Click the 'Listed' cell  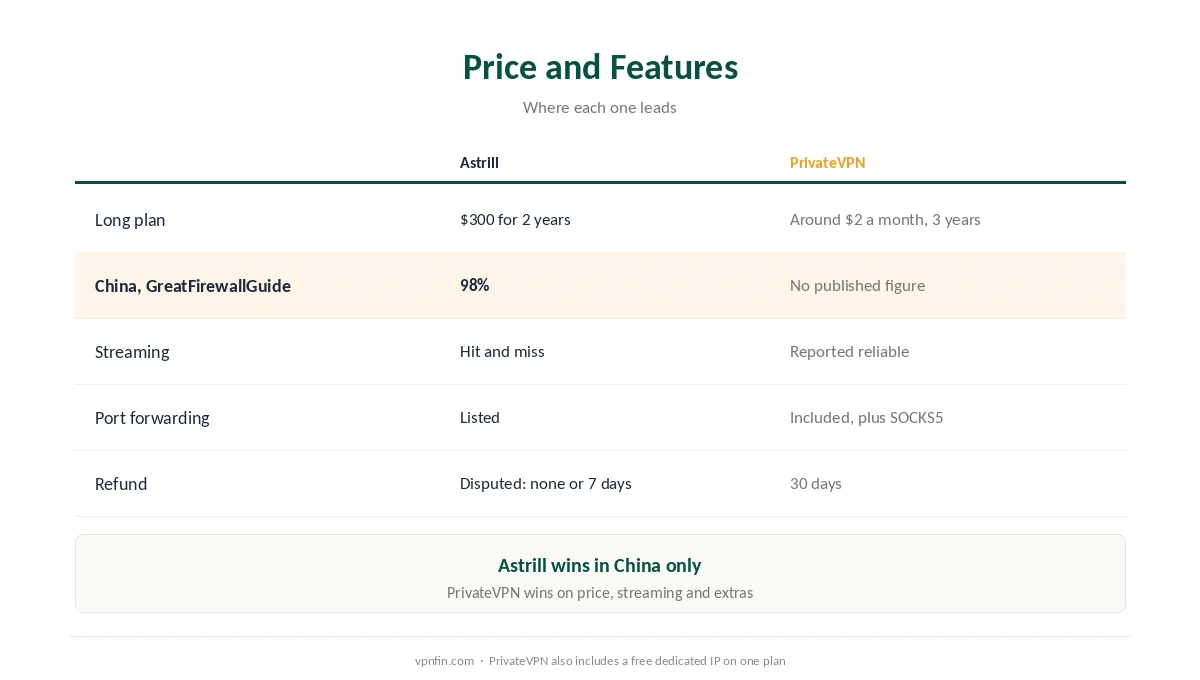pos(480,417)
